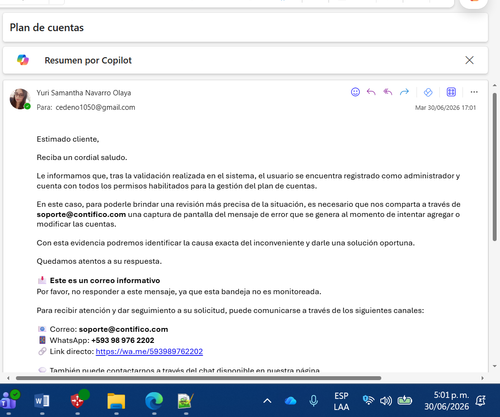Check the battery charging tray icon

tap(405, 400)
